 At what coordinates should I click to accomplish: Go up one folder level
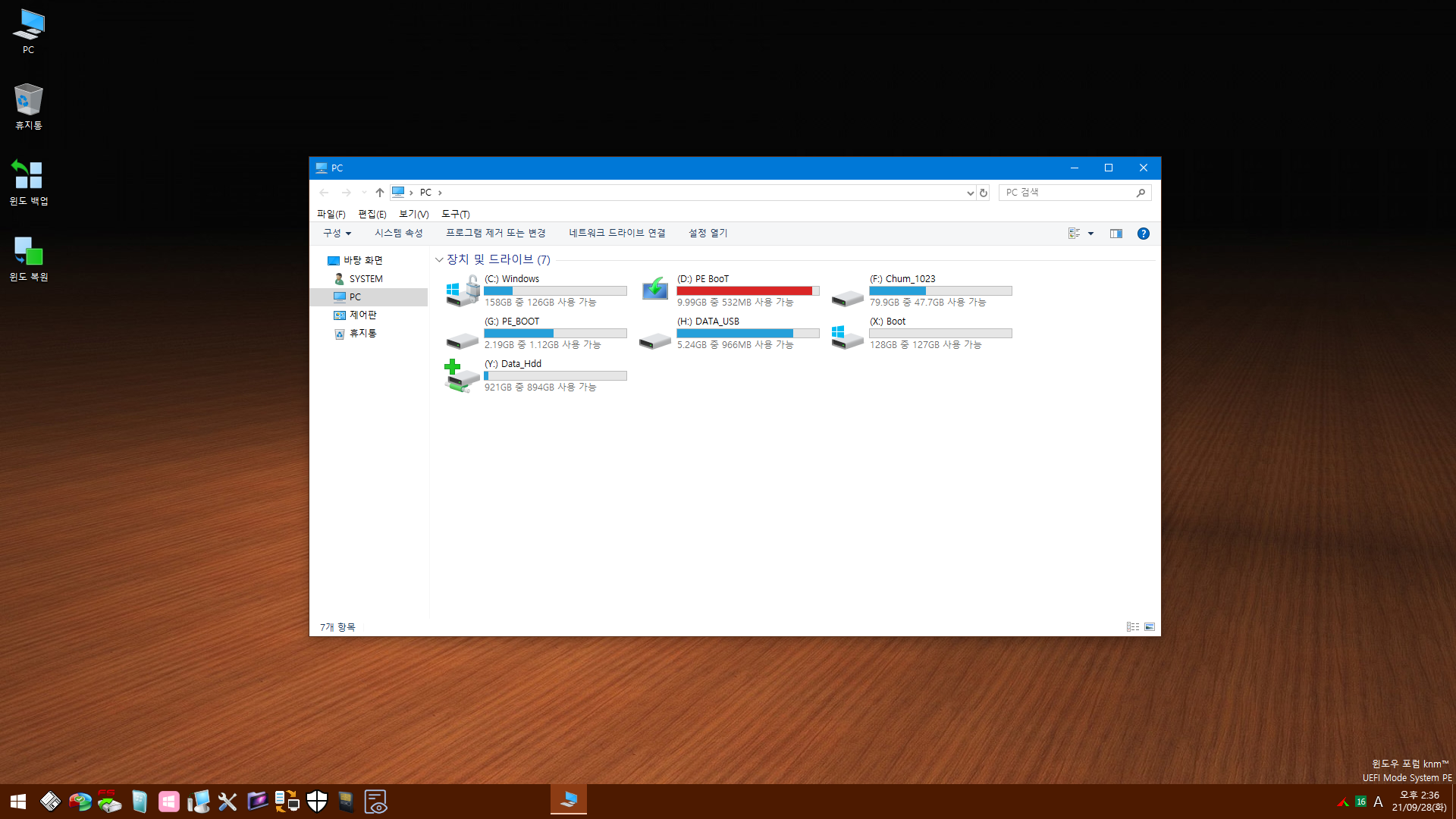[x=380, y=193]
